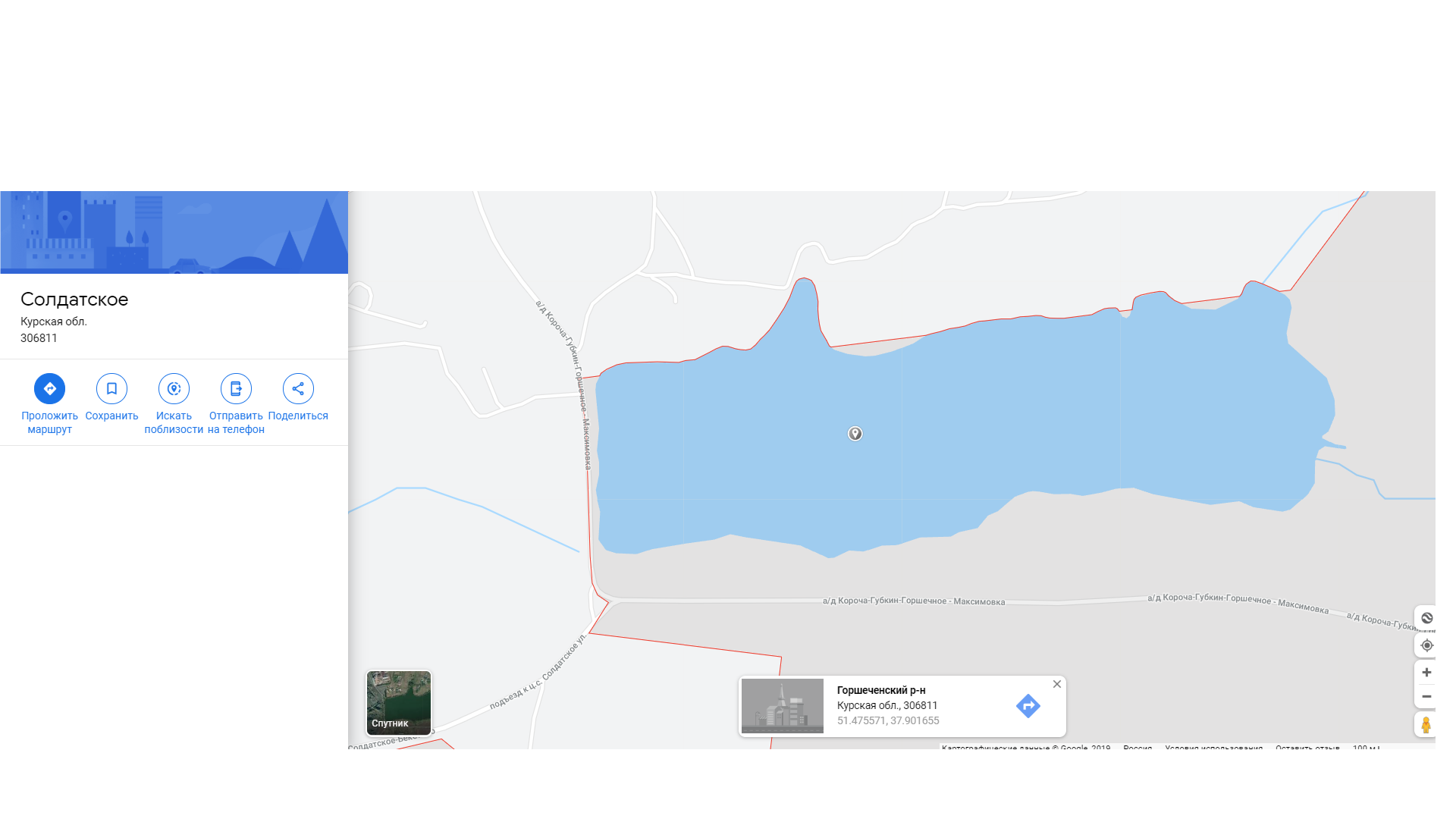This screenshot has width=1456, height=819.
Task: Save the place with Сохранить bookmark icon
Action: [x=111, y=389]
